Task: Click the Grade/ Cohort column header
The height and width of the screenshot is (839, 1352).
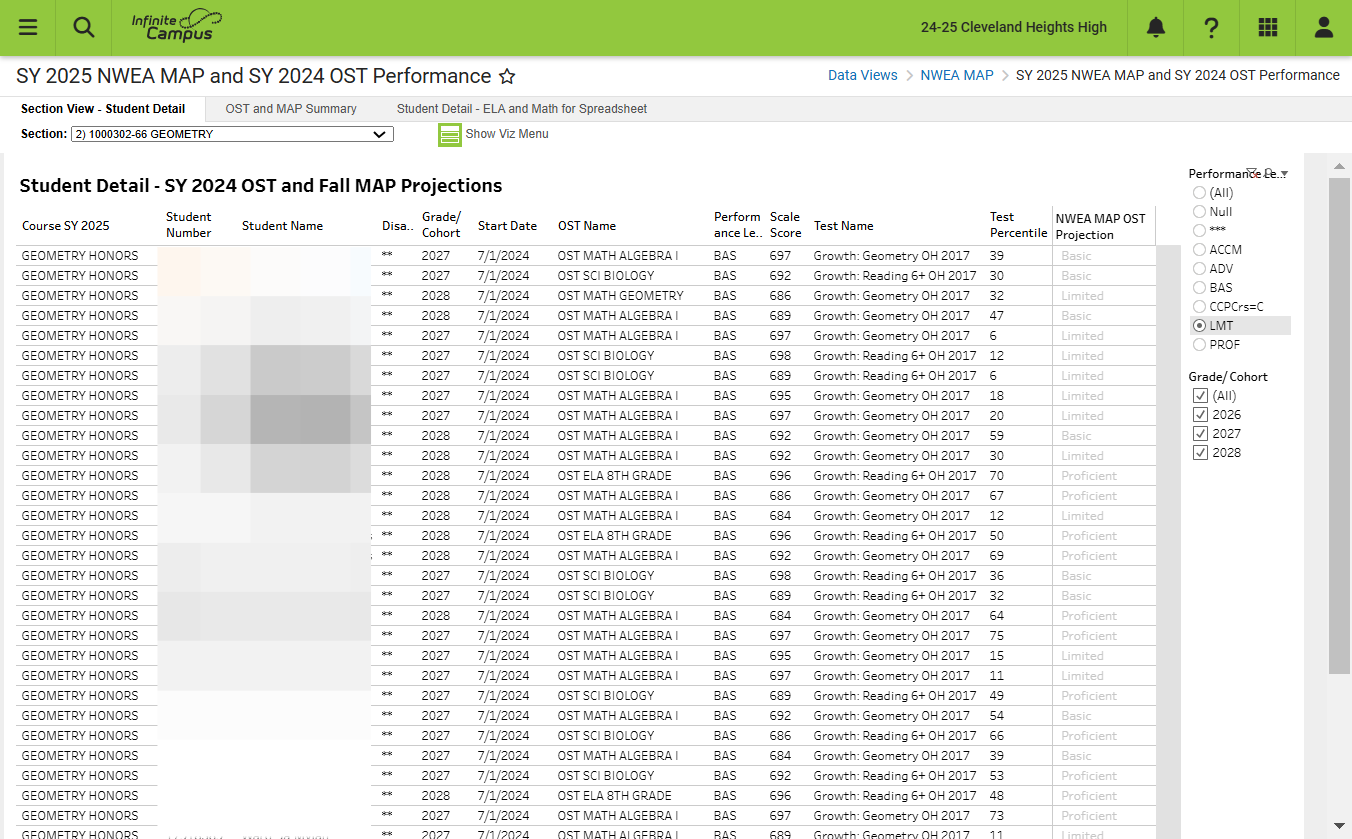Action: (x=441, y=225)
